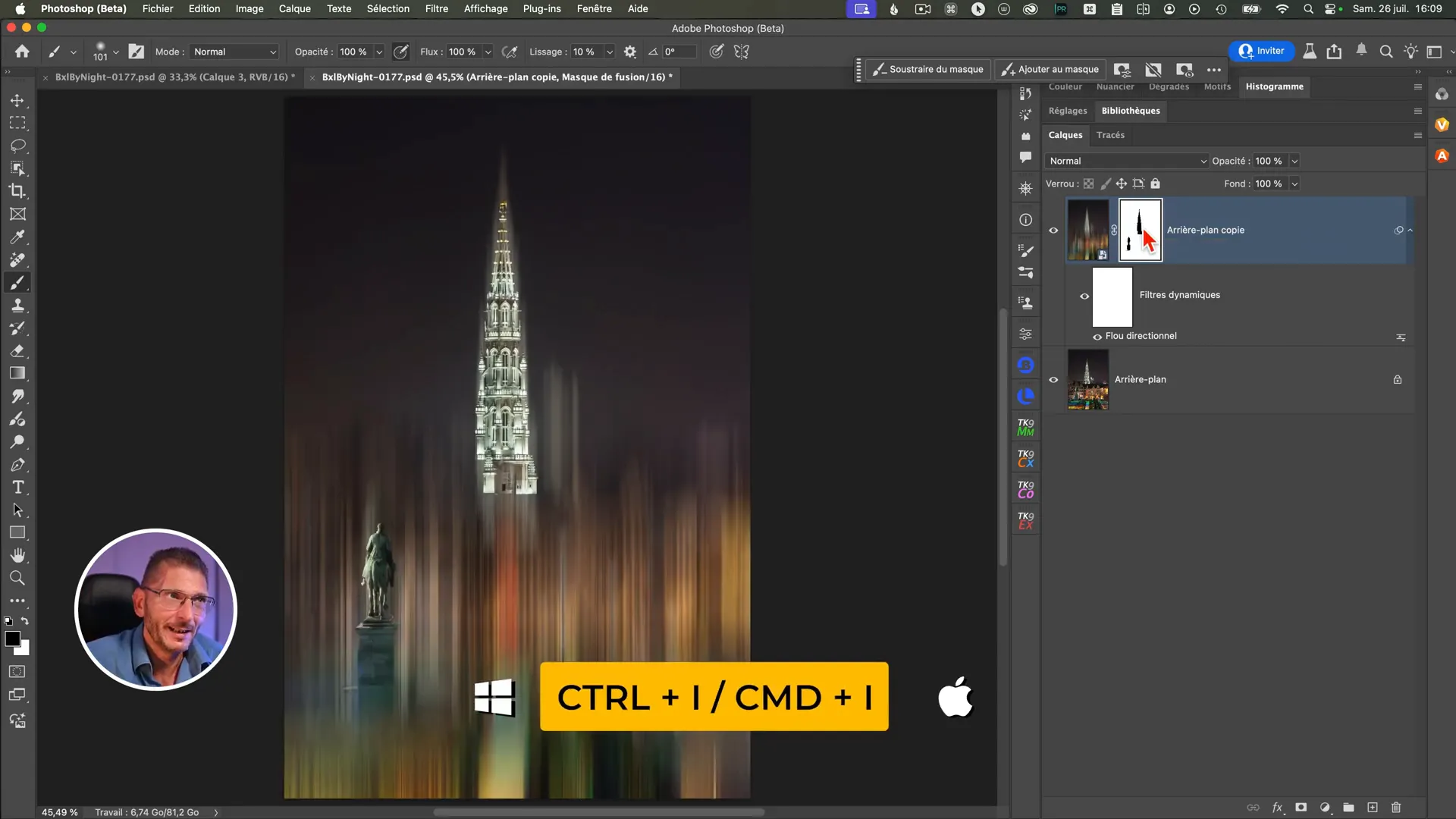
Task: Select the Pen tool
Action: coord(17,464)
